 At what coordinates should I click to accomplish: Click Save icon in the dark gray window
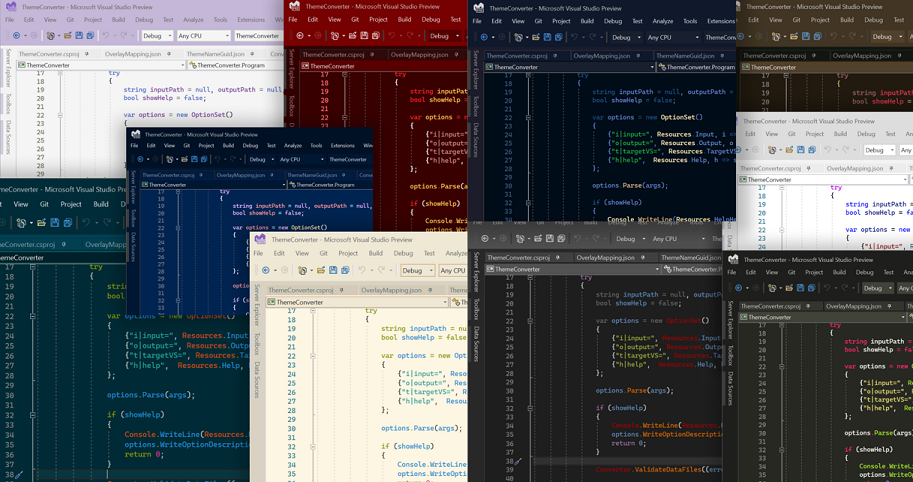(x=550, y=239)
